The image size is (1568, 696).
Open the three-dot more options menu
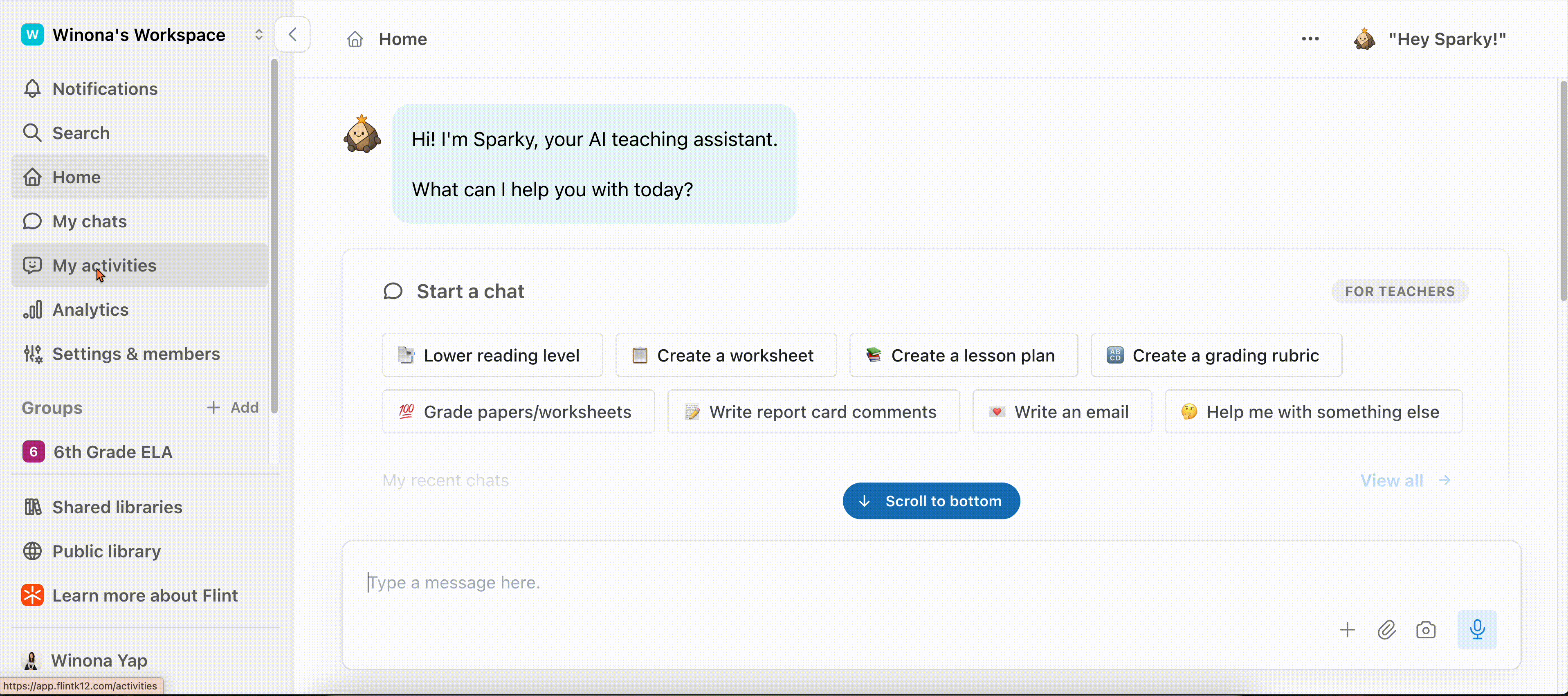(x=1310, y=39)
